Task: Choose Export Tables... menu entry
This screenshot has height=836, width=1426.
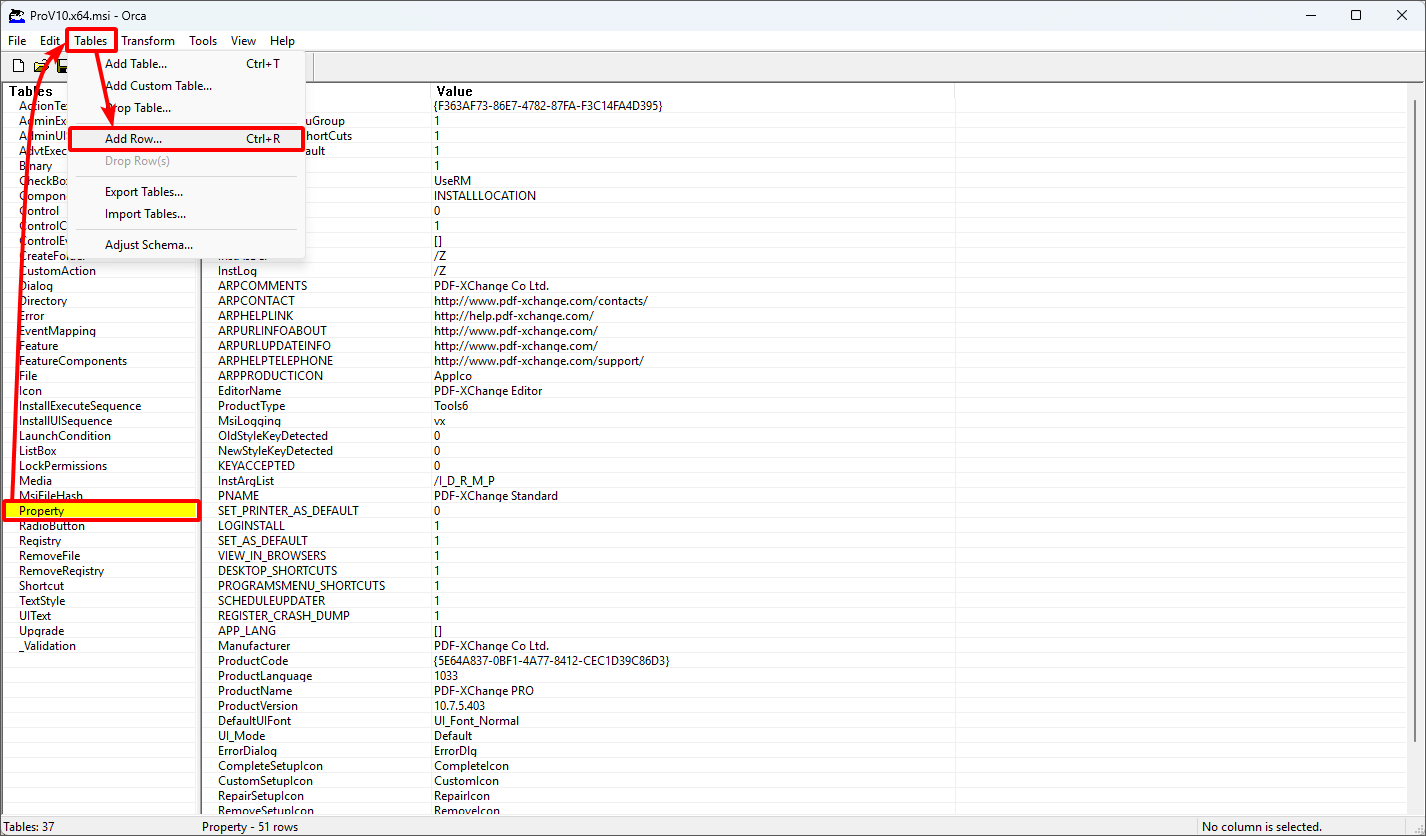Action: [x=186, y=192]
